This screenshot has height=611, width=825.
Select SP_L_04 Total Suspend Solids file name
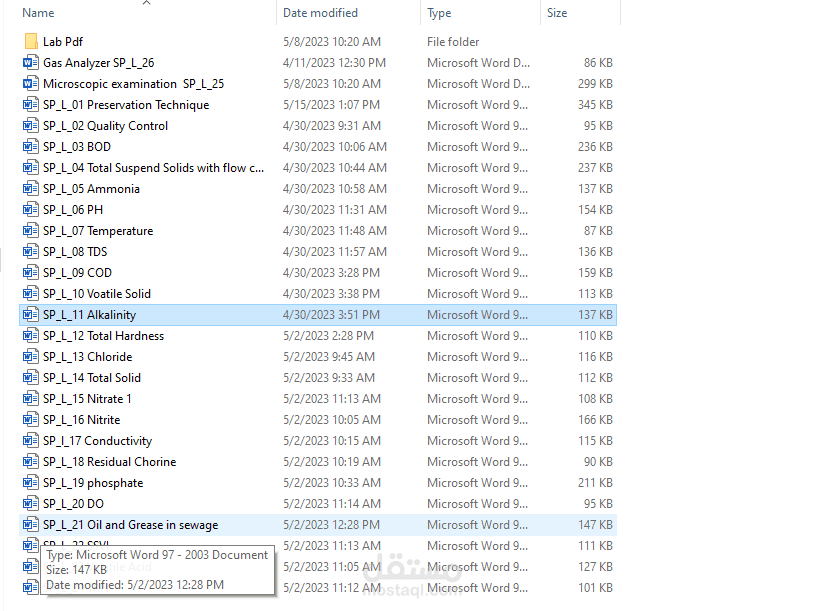[x=153, y=168]
